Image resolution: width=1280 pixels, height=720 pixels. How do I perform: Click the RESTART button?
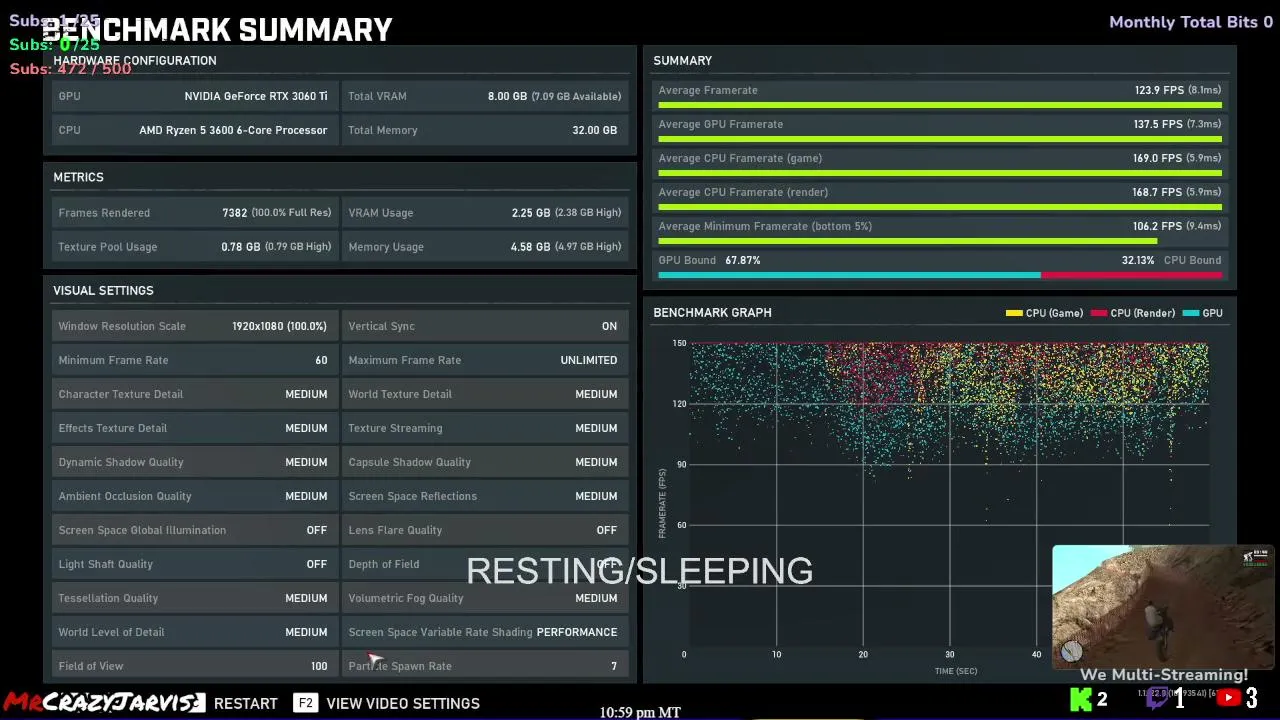pyautogui.click(x=246, y=703)
